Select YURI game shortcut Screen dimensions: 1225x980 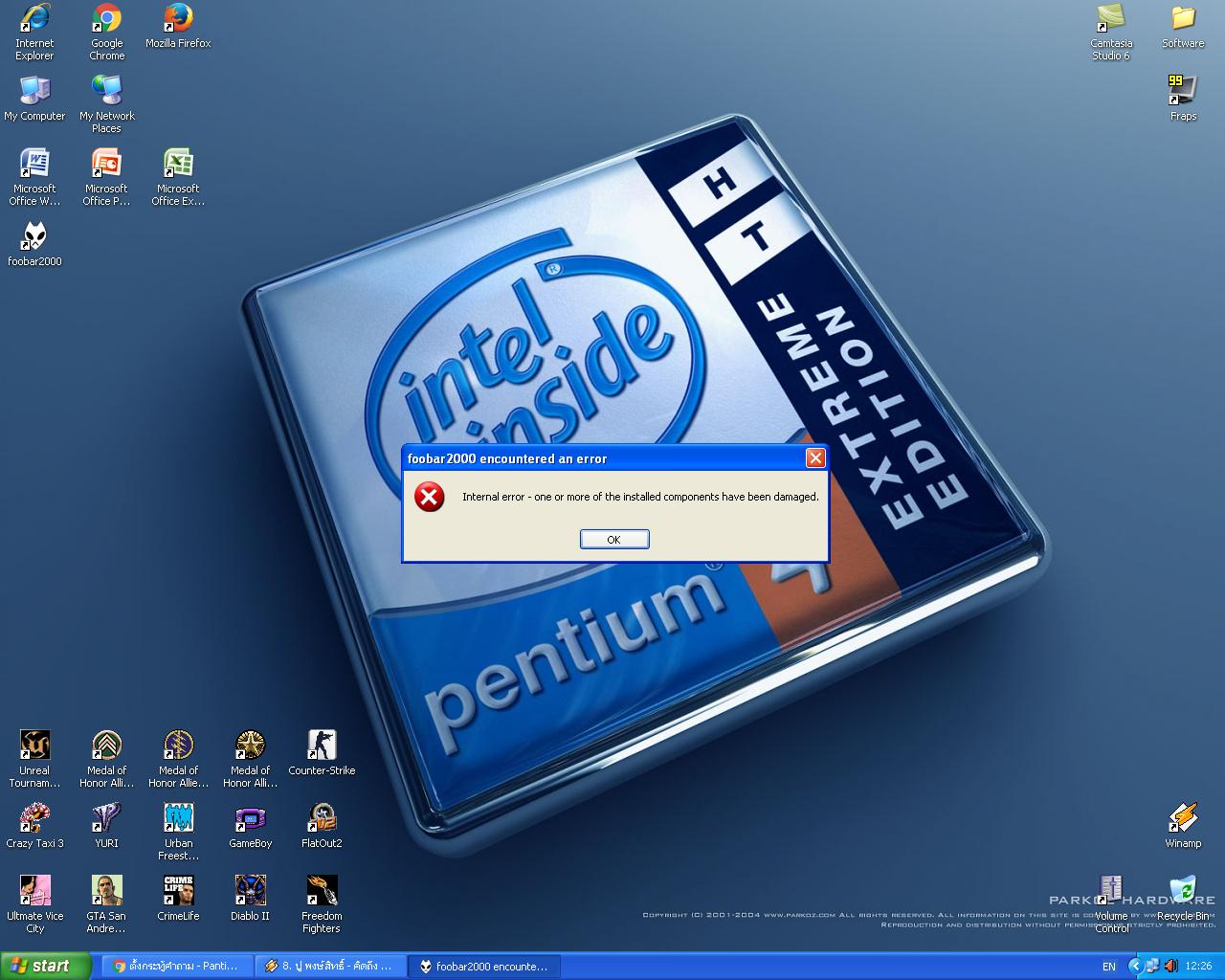coord(106,826)
